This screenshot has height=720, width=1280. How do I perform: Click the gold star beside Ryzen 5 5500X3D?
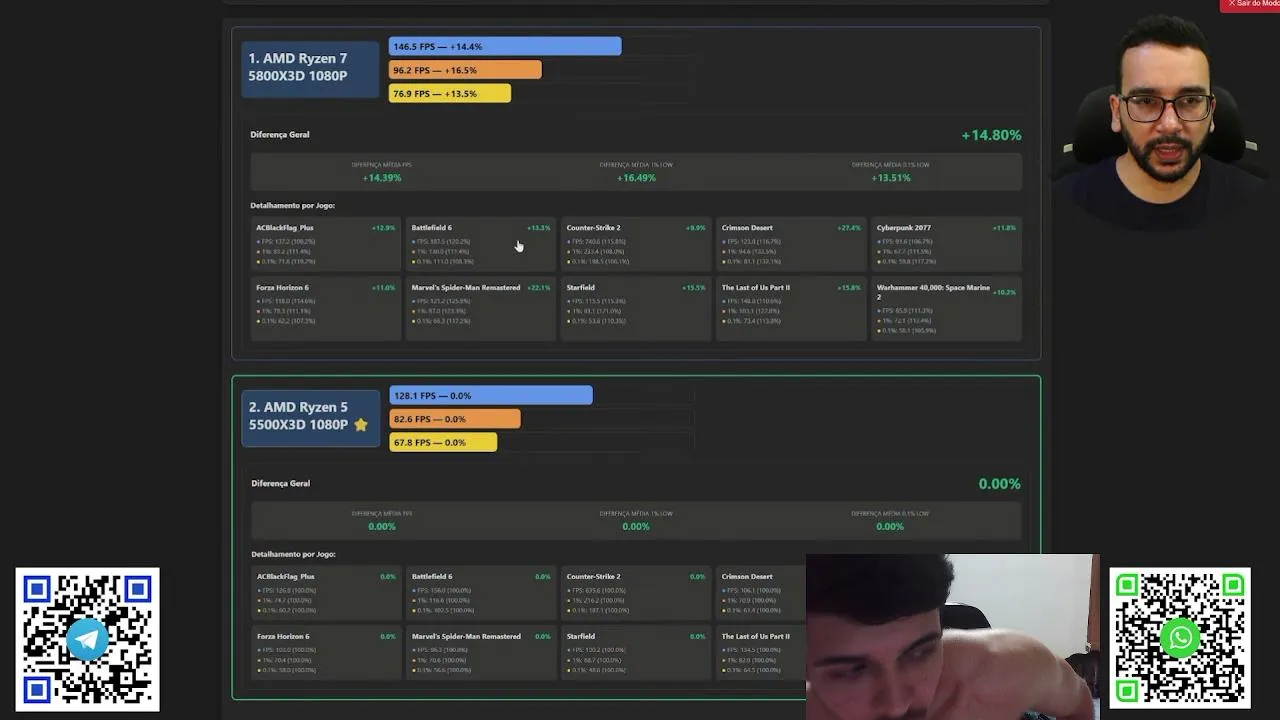361,425
